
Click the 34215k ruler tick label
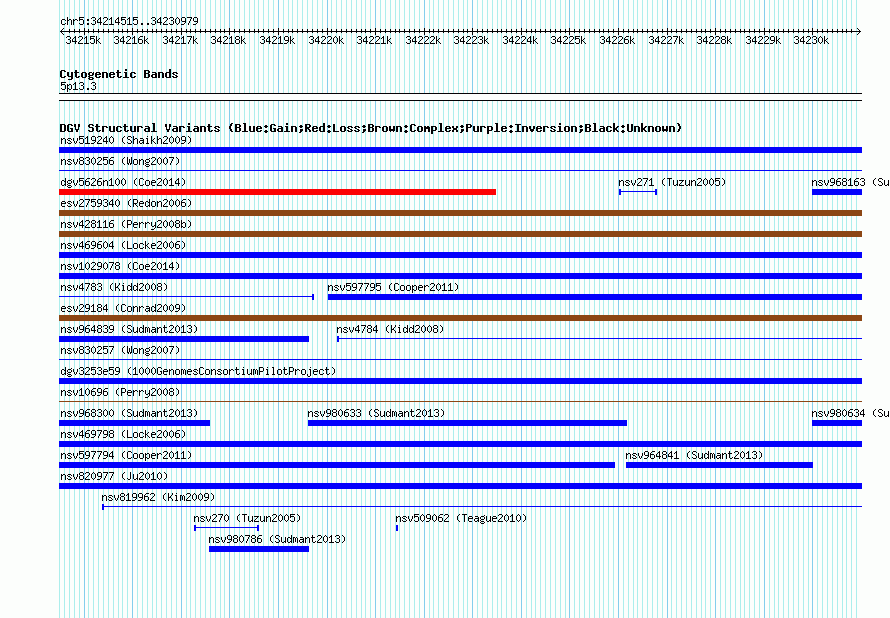pos(83,40)
